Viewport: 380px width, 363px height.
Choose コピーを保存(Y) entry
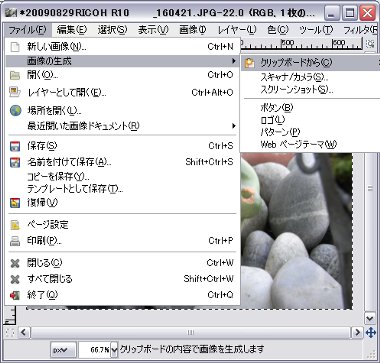(x=122, y=177)
